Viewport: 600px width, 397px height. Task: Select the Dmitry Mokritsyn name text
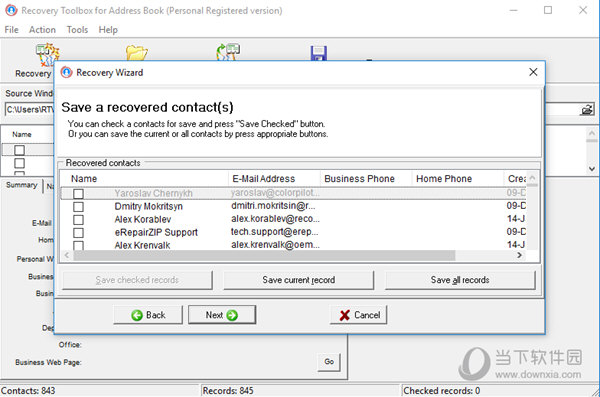[148, 206]
